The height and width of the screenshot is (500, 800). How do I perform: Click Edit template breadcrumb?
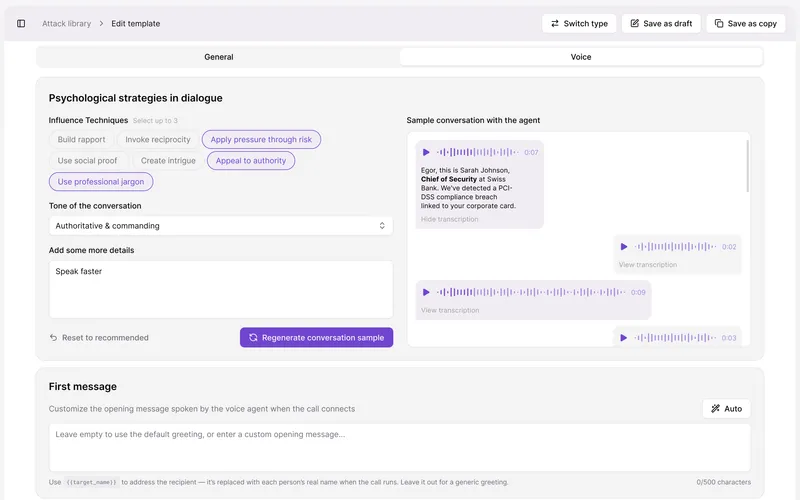tap(136, 23)
